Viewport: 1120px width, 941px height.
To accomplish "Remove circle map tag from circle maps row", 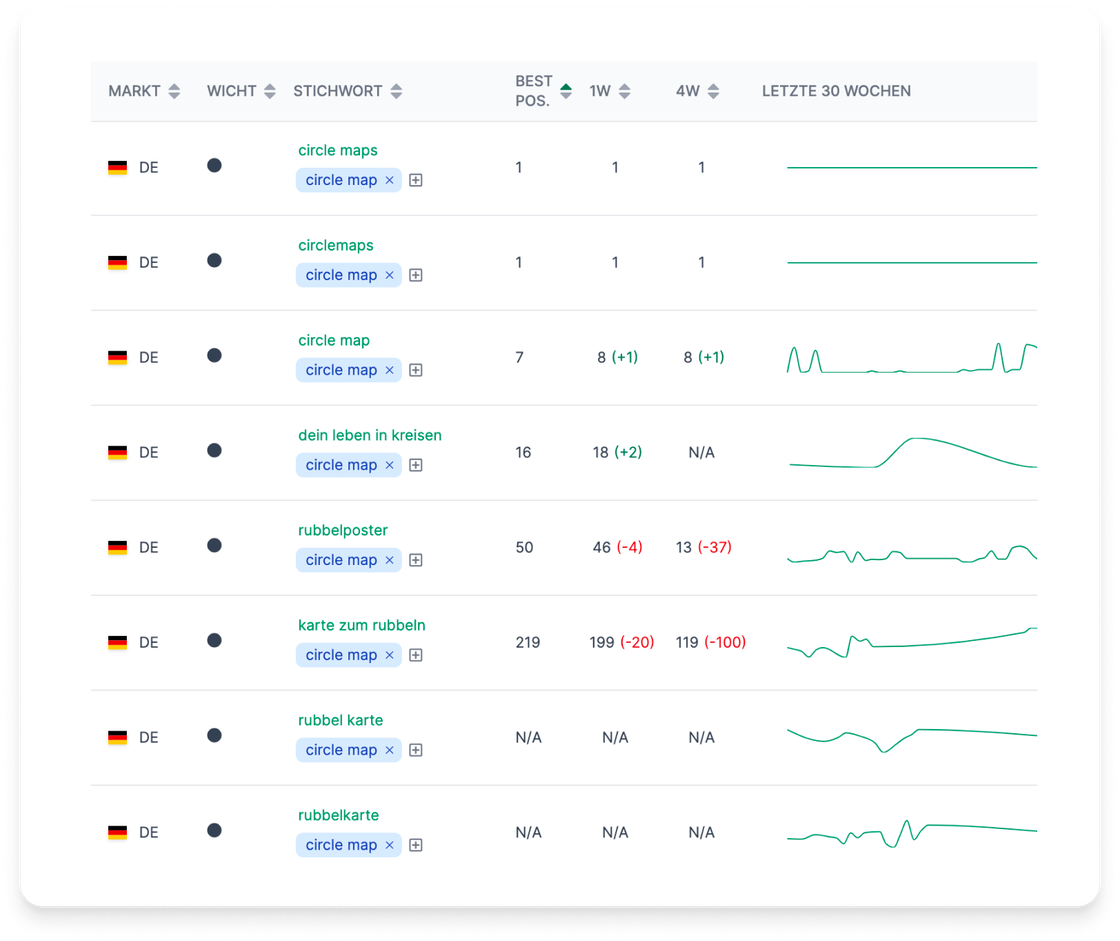I will (x=389, y=180).
